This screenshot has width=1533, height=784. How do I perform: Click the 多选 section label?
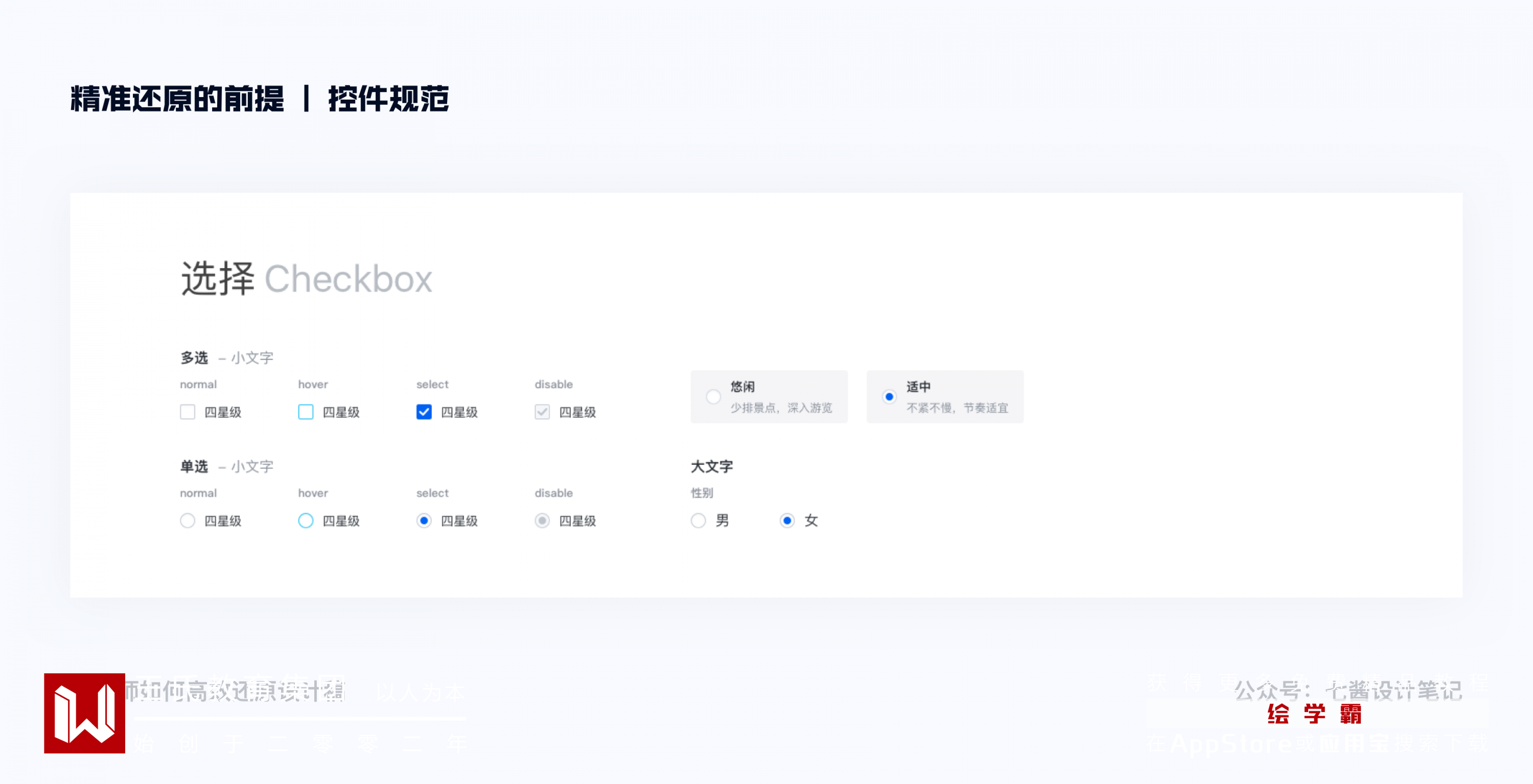(194, 358)
